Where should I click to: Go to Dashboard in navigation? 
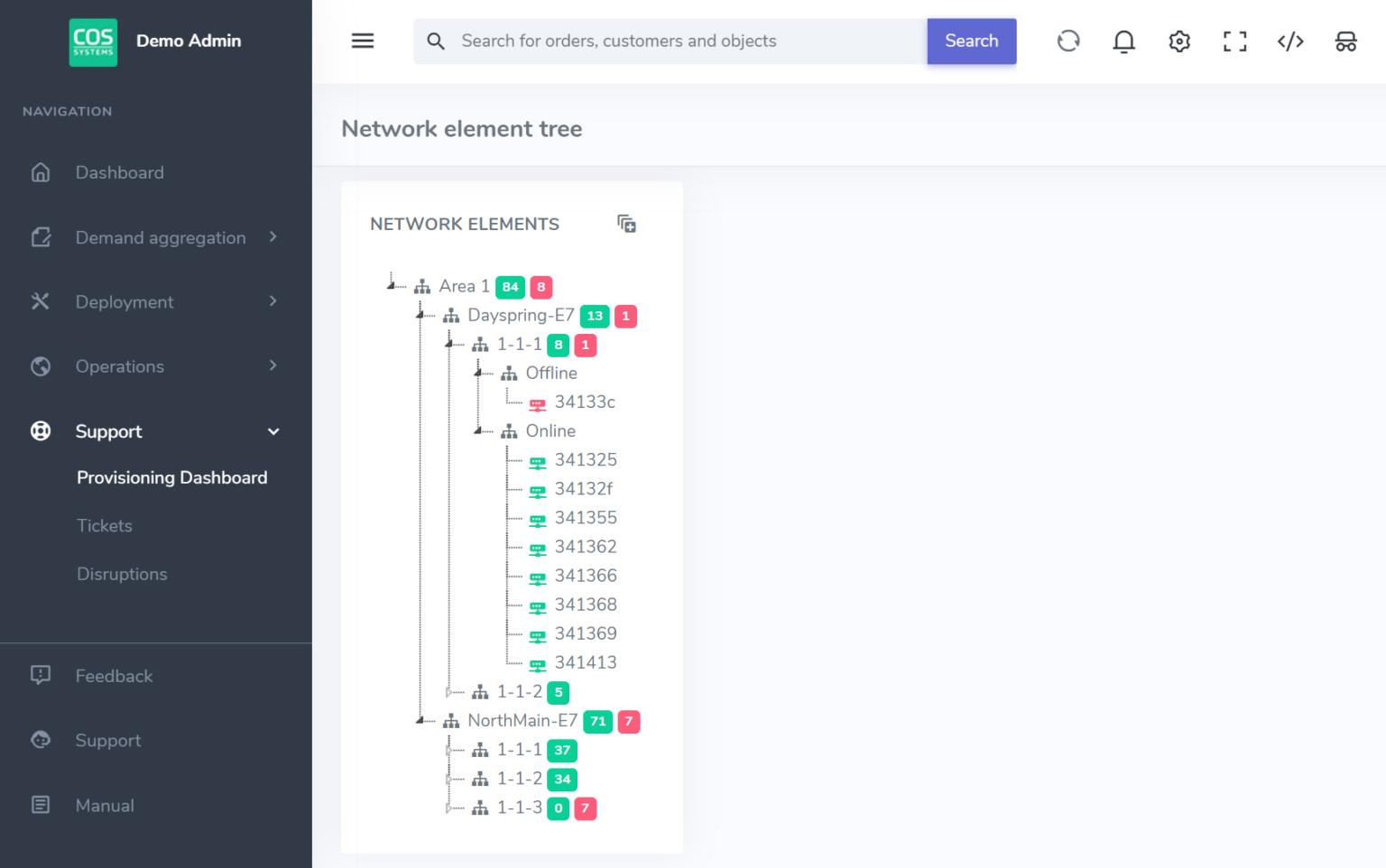(x=120, y=172)
